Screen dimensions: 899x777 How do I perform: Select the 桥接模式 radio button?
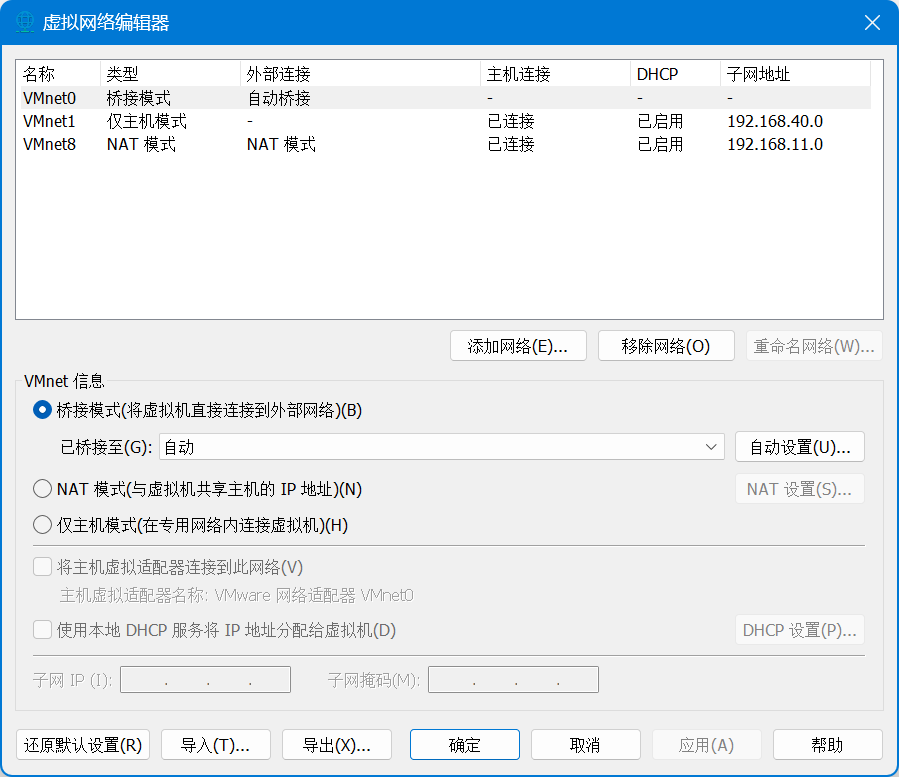pos(42,410)
